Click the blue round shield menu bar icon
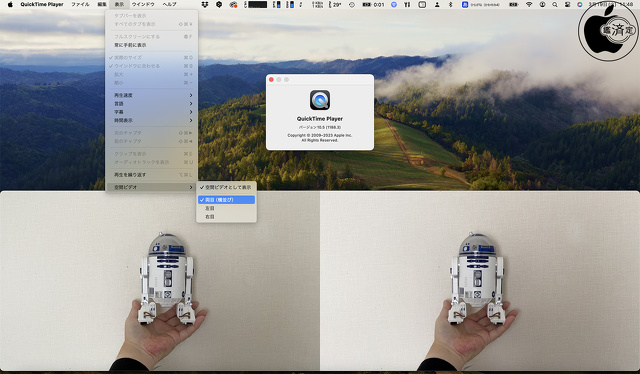 tap(393, 4)
